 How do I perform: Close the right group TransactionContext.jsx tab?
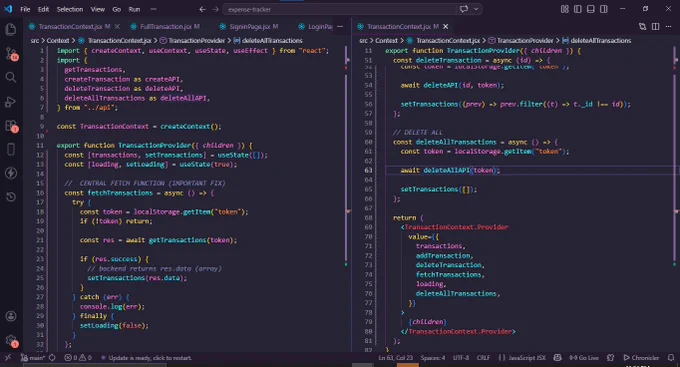445,26
